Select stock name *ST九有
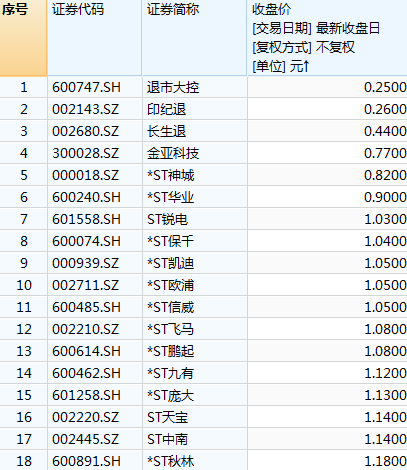 click(x=170, y=373)
